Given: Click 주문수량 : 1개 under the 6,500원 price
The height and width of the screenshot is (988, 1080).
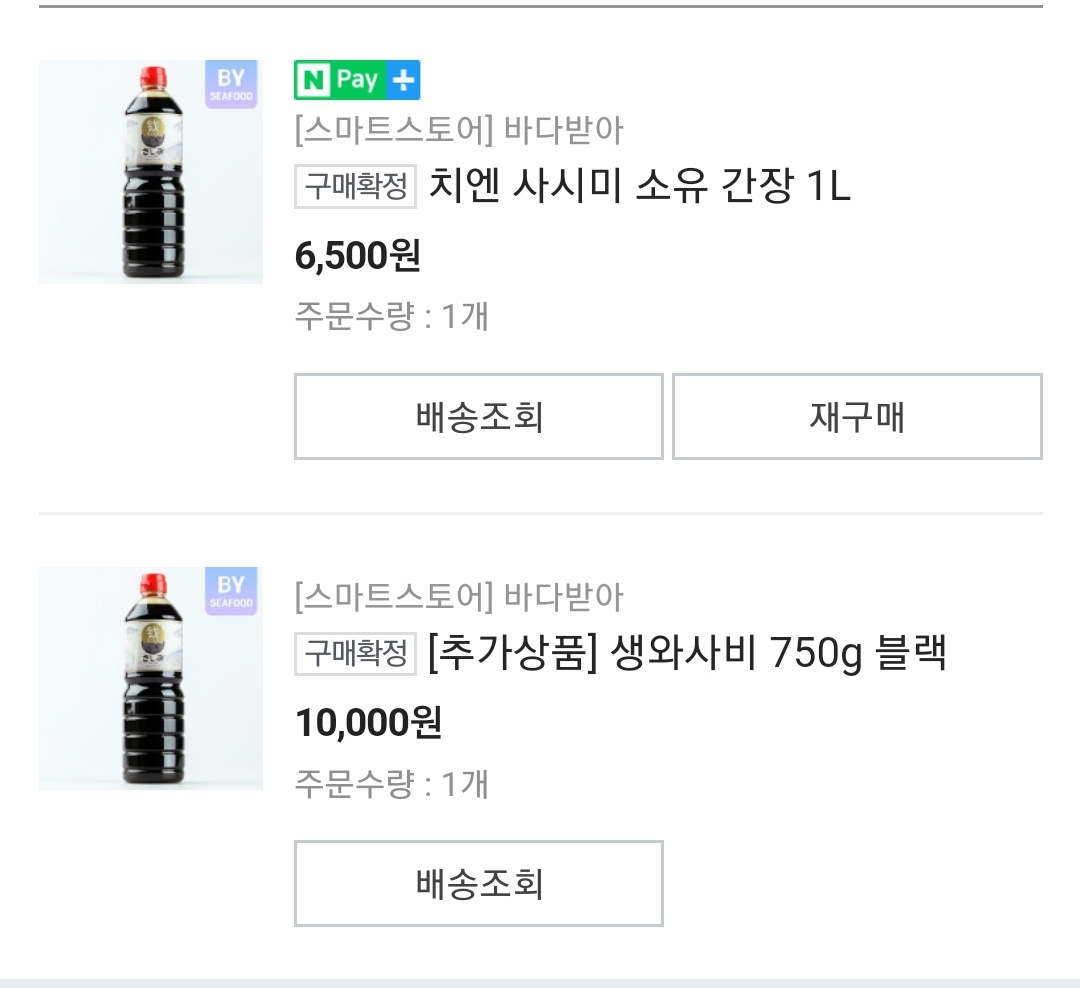Looking at the screenshot, I should (x=391, y=317).
